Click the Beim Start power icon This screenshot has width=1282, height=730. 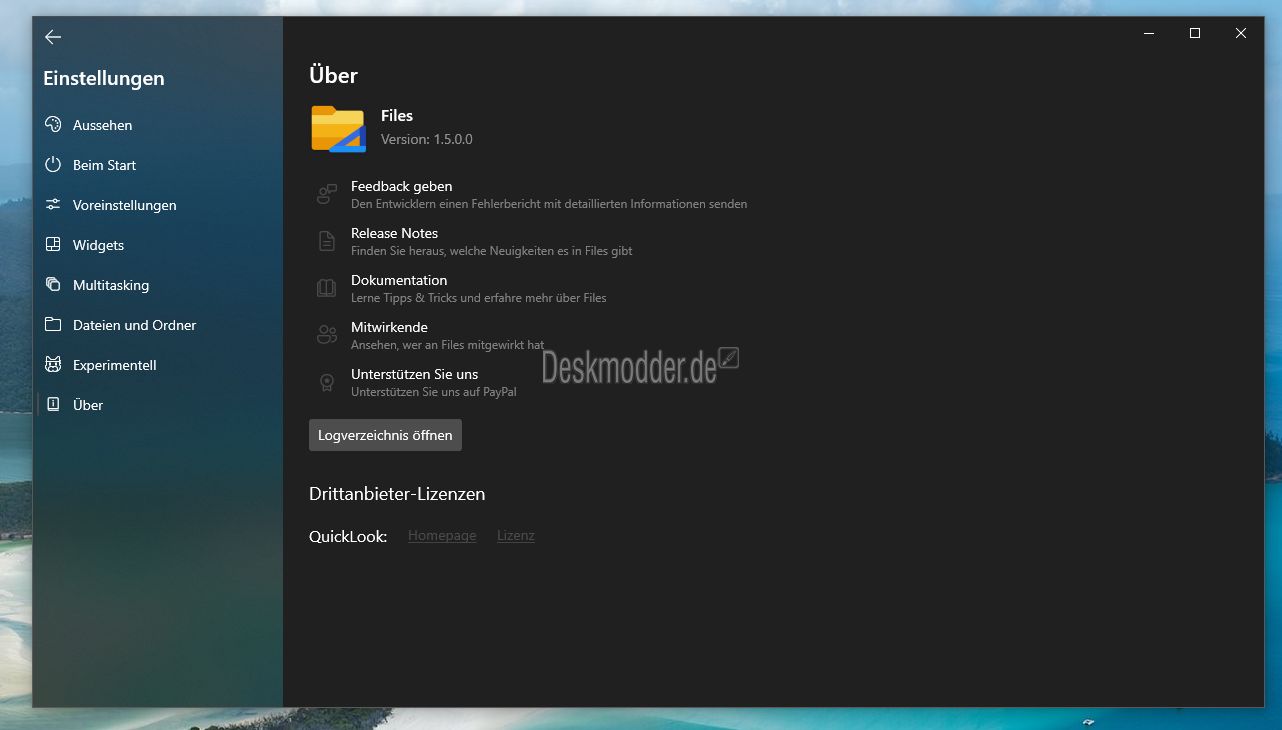pos(53,165)
